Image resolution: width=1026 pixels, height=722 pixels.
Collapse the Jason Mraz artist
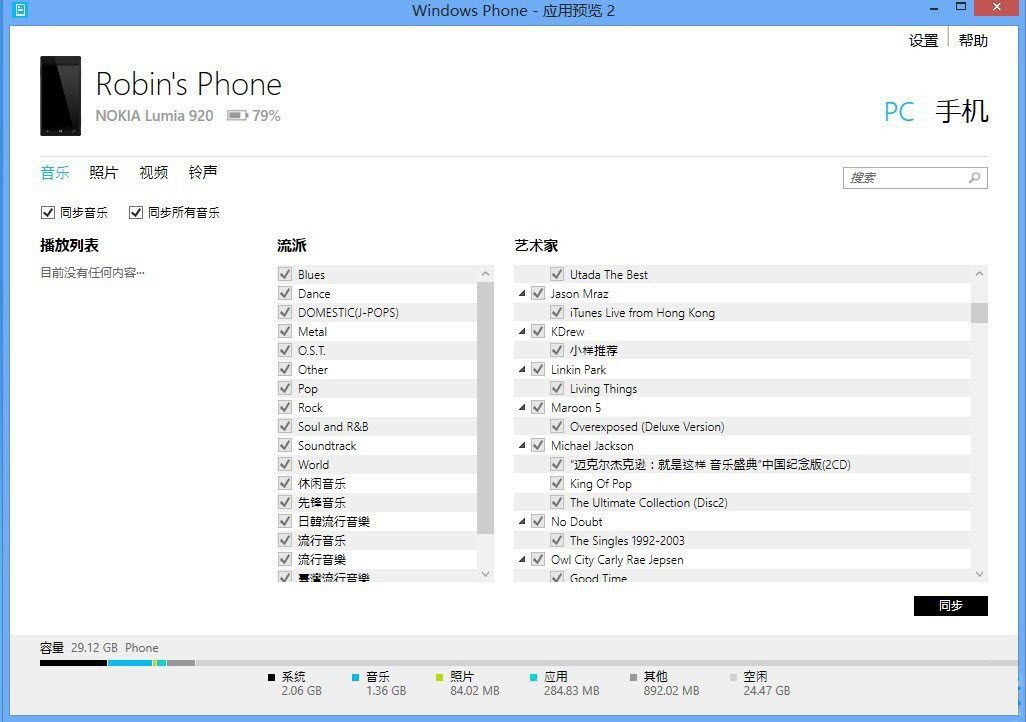click(x=522, y=293)
